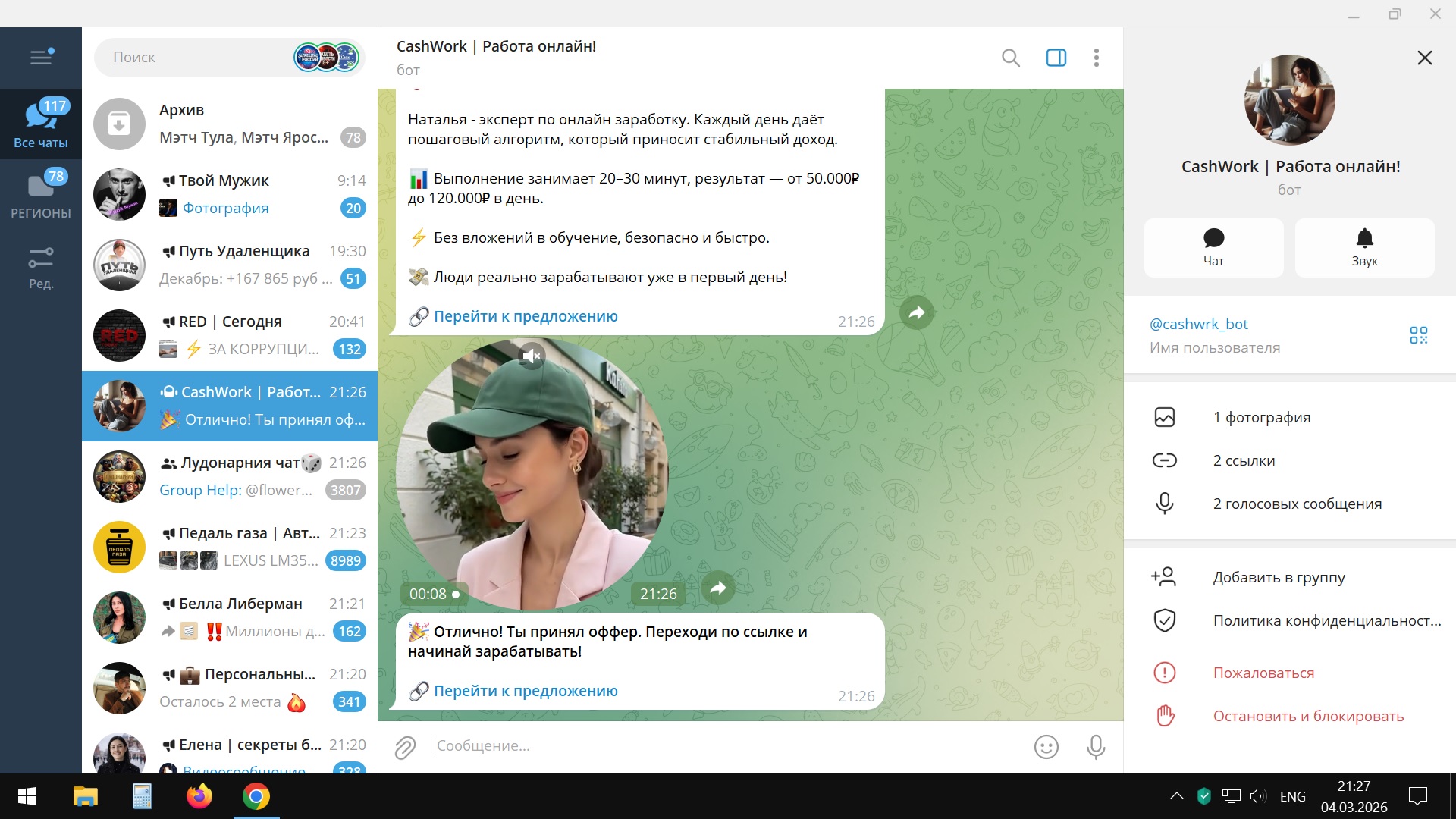Image resolution: width=1456 pixels, height=819 pixels.
Task: Expand the Архив chats entry
Action: pyautogui.click(x=229, y=124)
